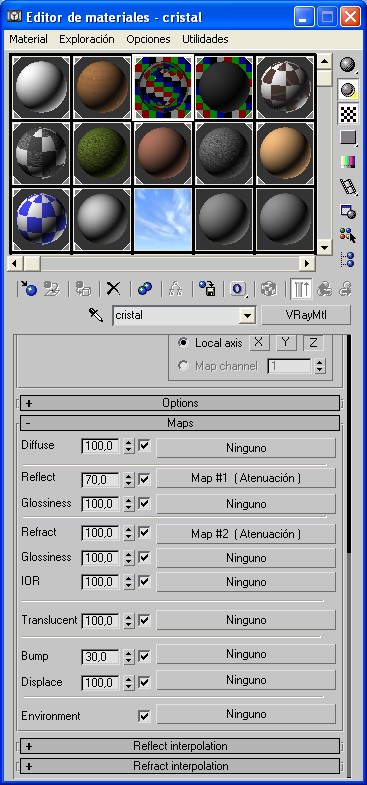The height and width of the screenshot is (785, 367).
Task: Click the Environment map Ninguno button
Action: 246,714
